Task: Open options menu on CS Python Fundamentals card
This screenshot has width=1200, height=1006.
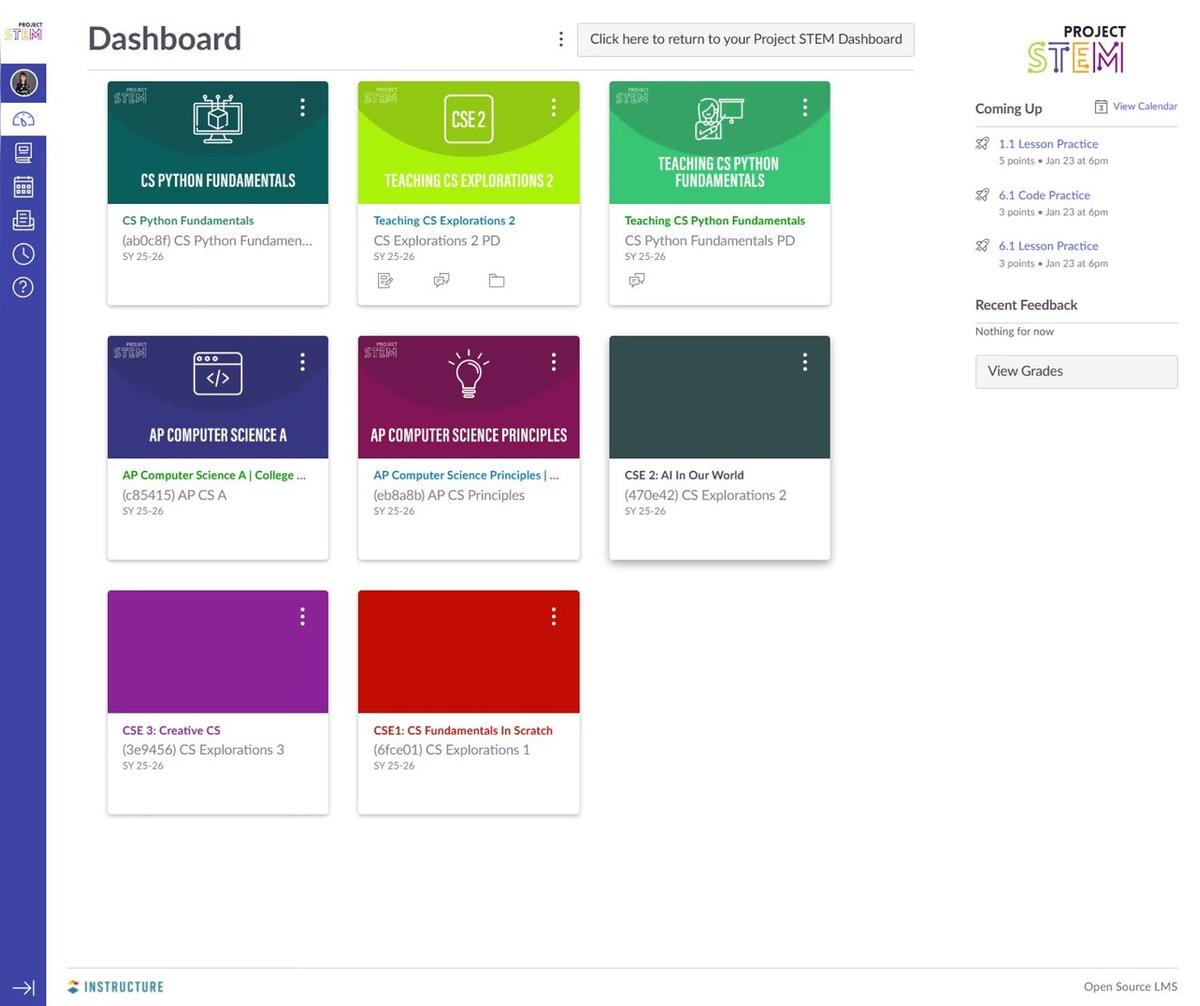Action: pos(302,107)
